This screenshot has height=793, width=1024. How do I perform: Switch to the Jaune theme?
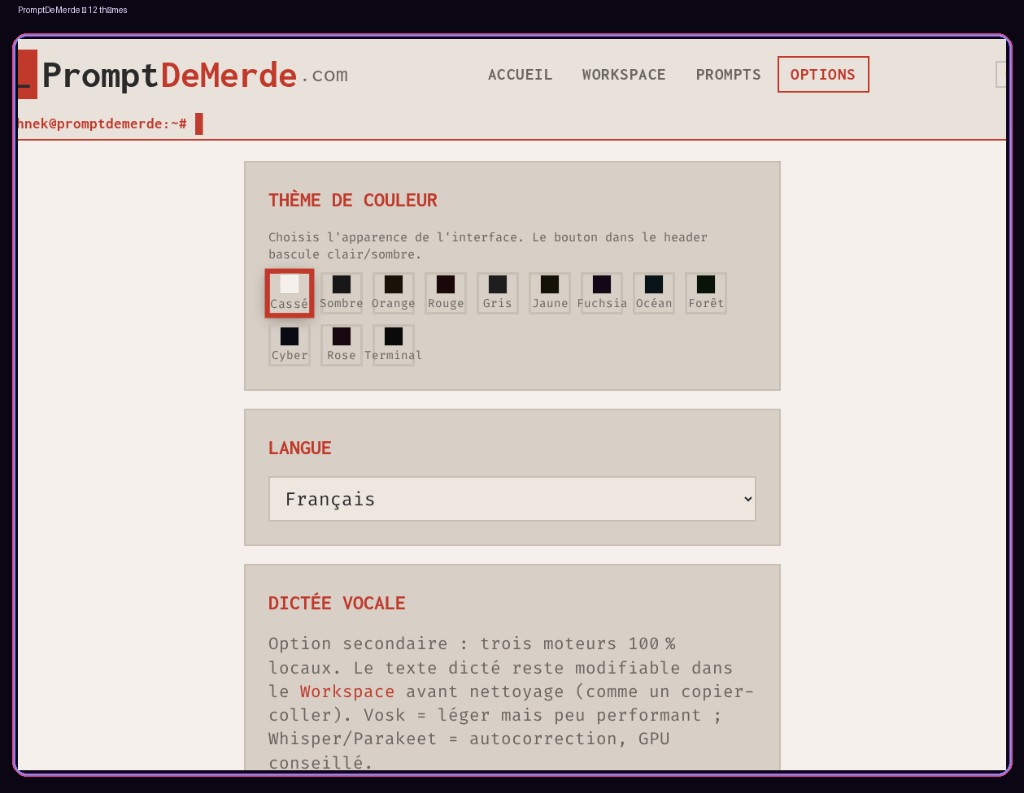pyautogui.click(x=550, y=293)
